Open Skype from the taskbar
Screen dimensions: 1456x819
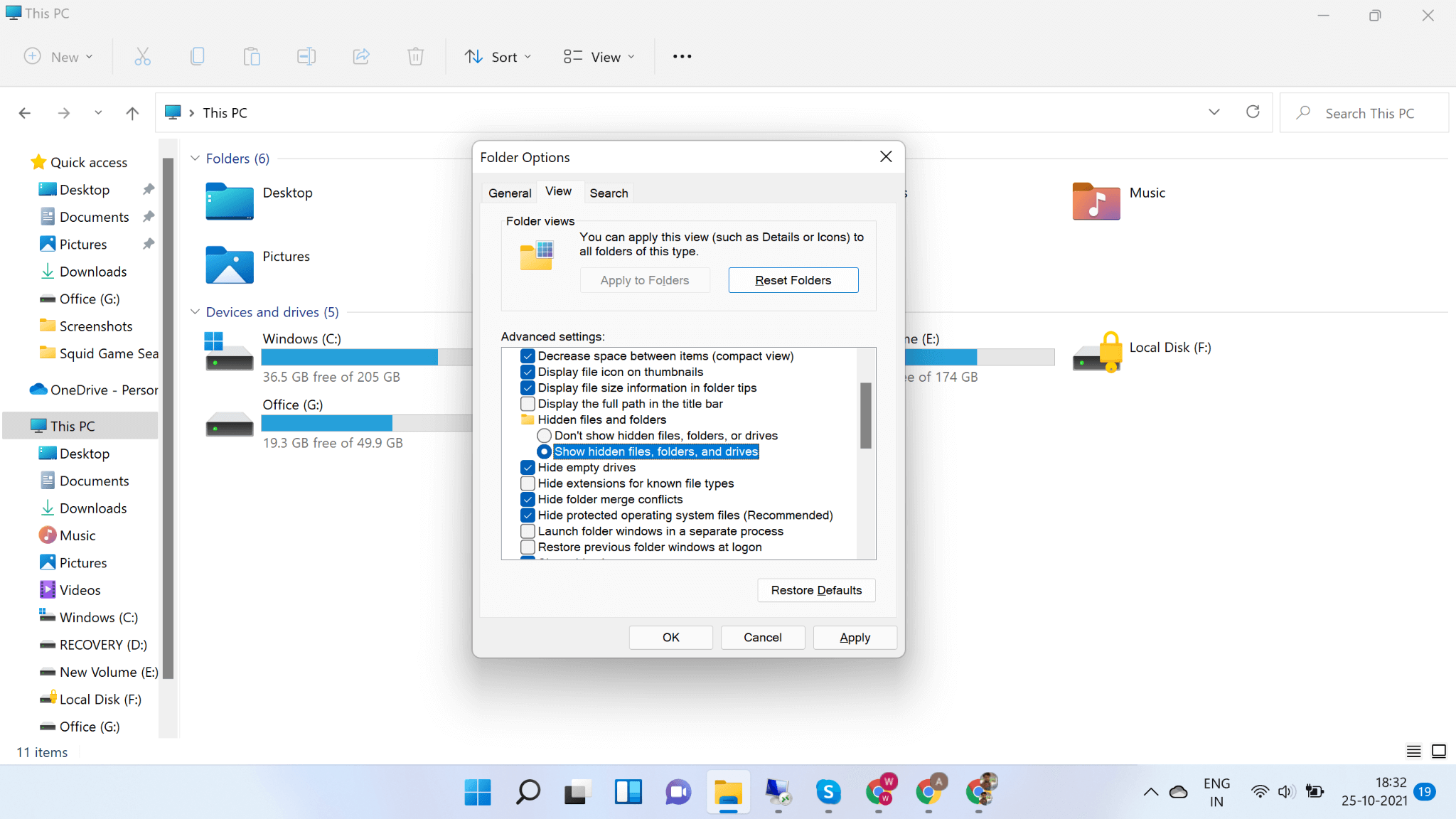tap(829, 792)
